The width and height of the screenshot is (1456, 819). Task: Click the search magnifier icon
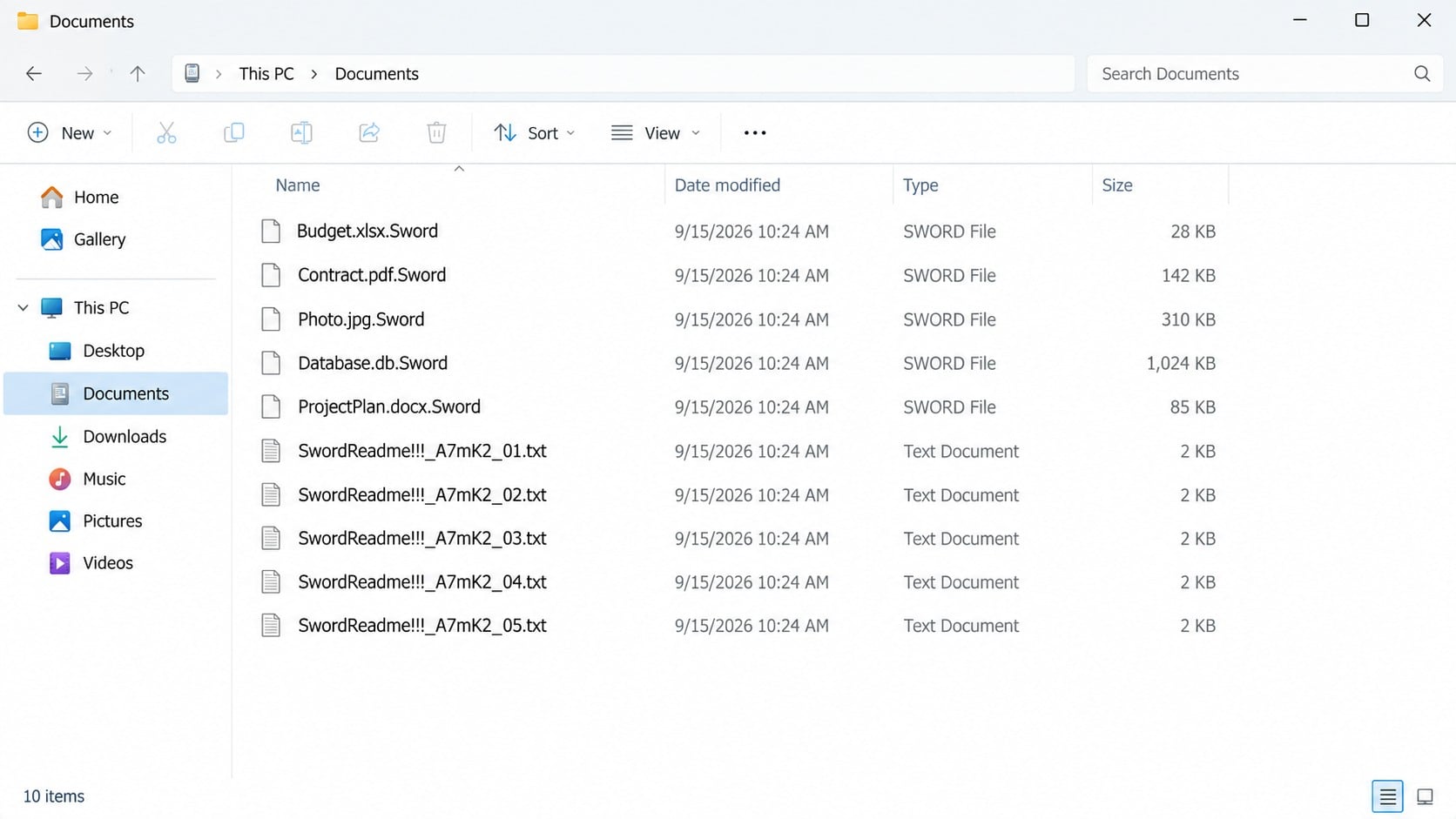[1422, 74]
